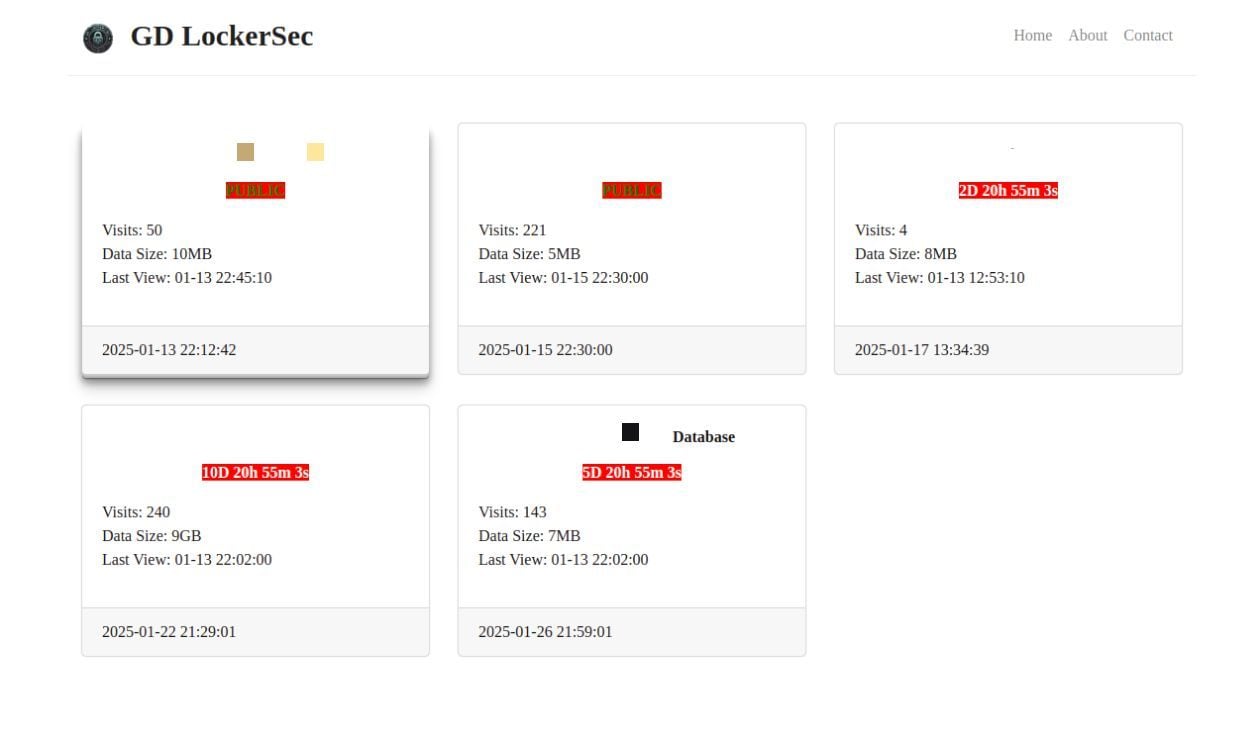The width and height of the screenshot is (1259, 730).
Task: Open the card showing Data Size 9GB
Action: point(255,536)
